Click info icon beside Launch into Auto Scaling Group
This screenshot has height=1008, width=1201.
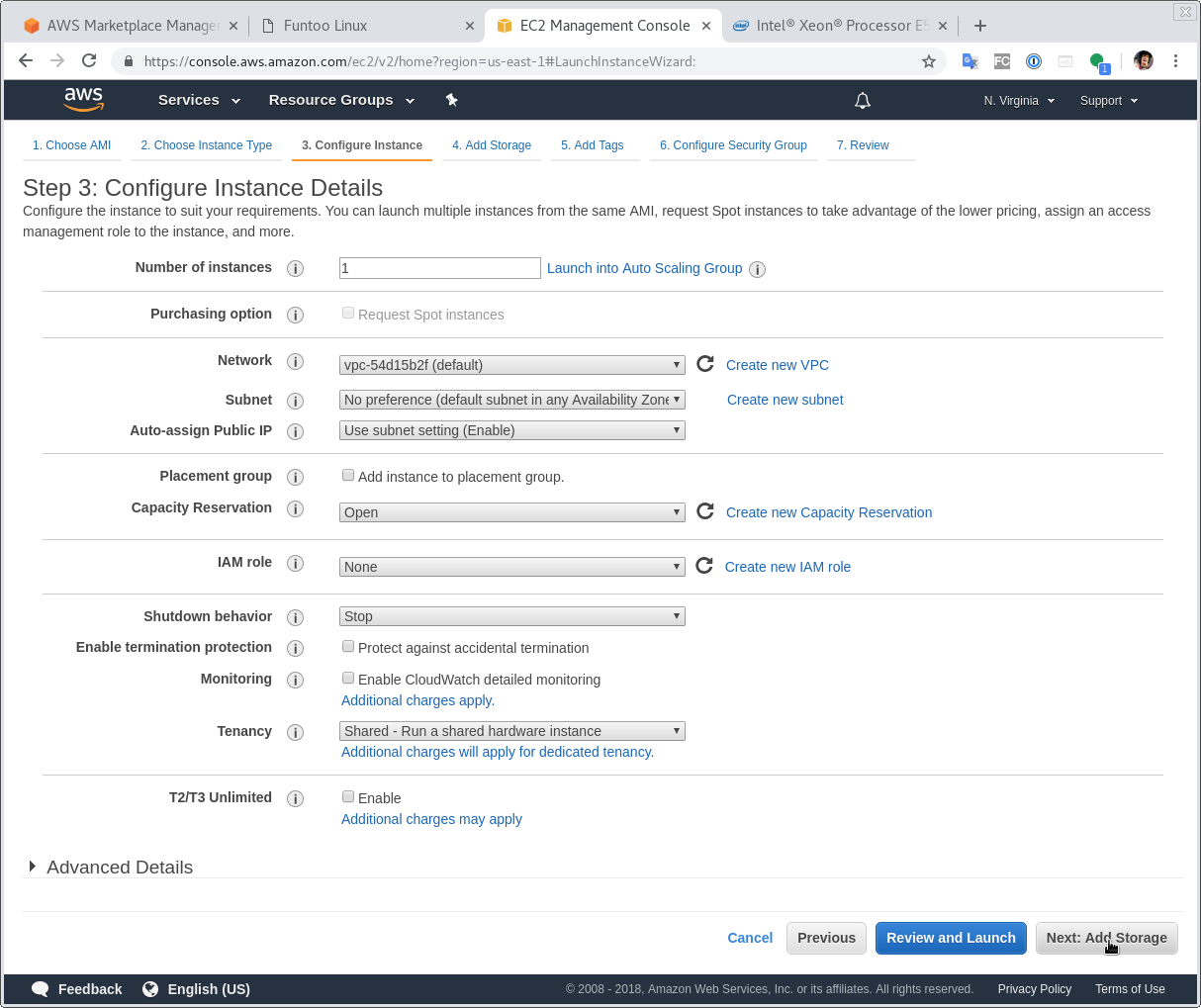(x=758, y=269)
